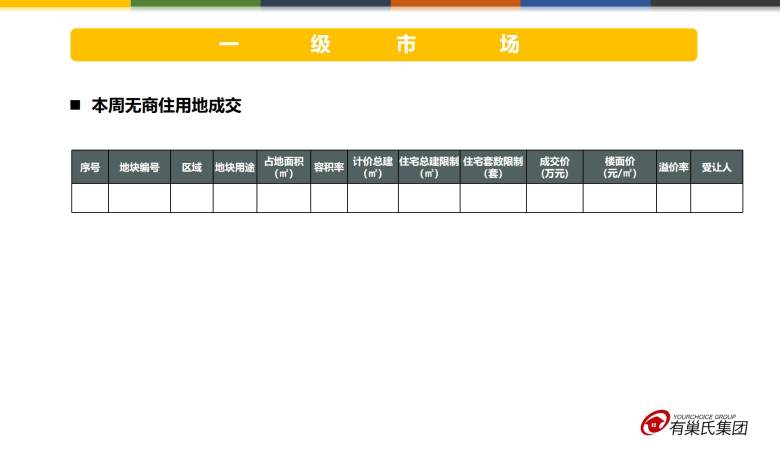
Task: Click the 序号 column header
Action: tap(90, 167)
